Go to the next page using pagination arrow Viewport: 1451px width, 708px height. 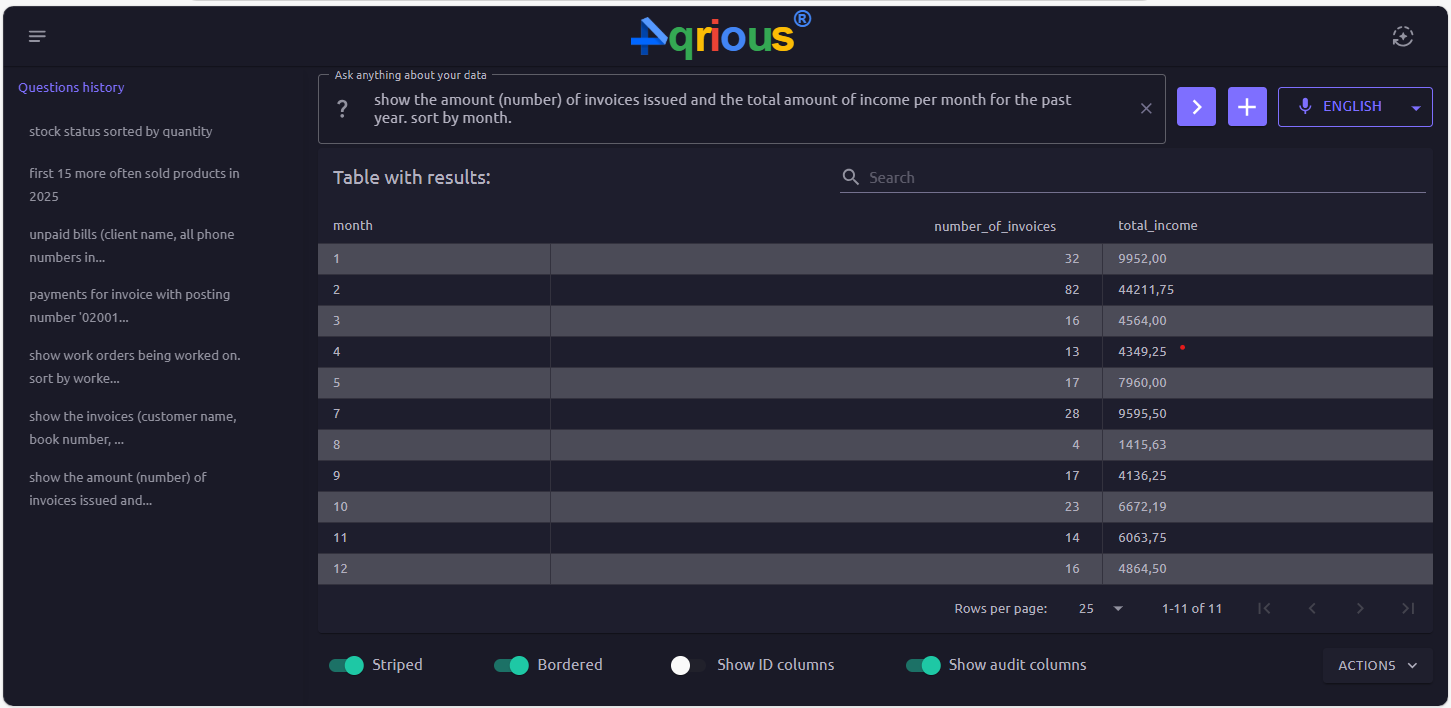tap(1360, 607)
